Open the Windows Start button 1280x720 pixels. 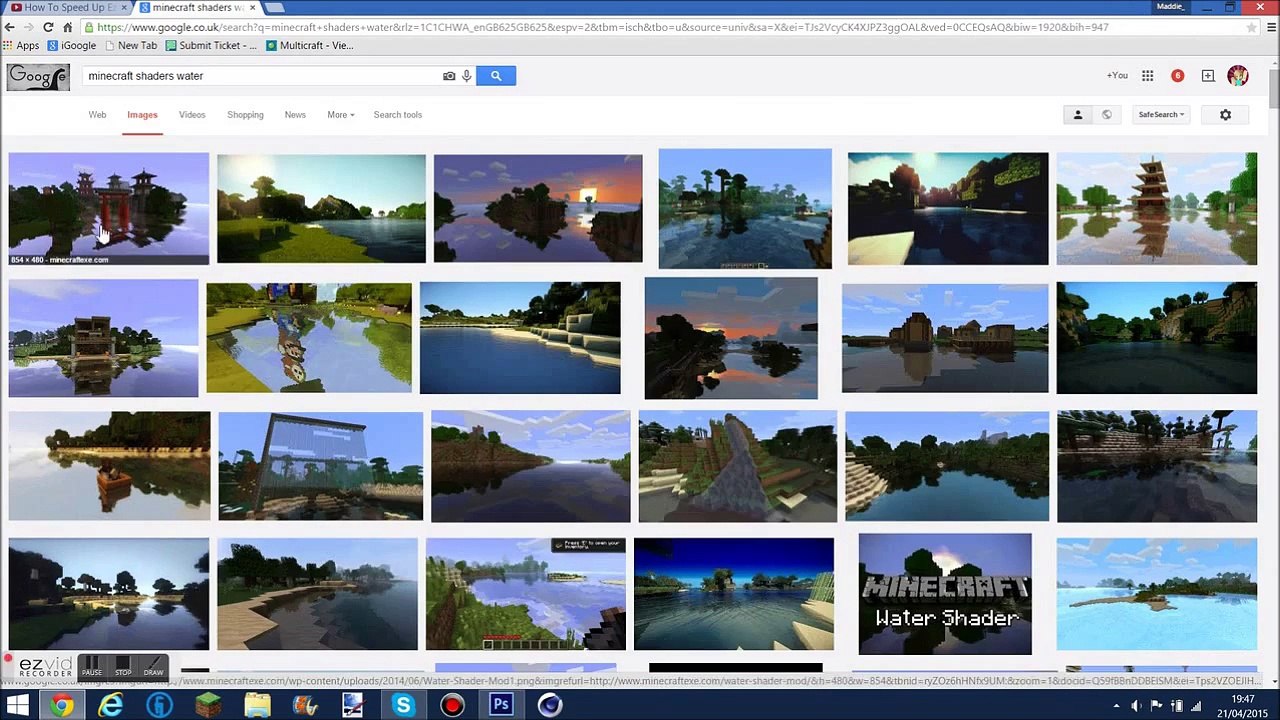18,706
